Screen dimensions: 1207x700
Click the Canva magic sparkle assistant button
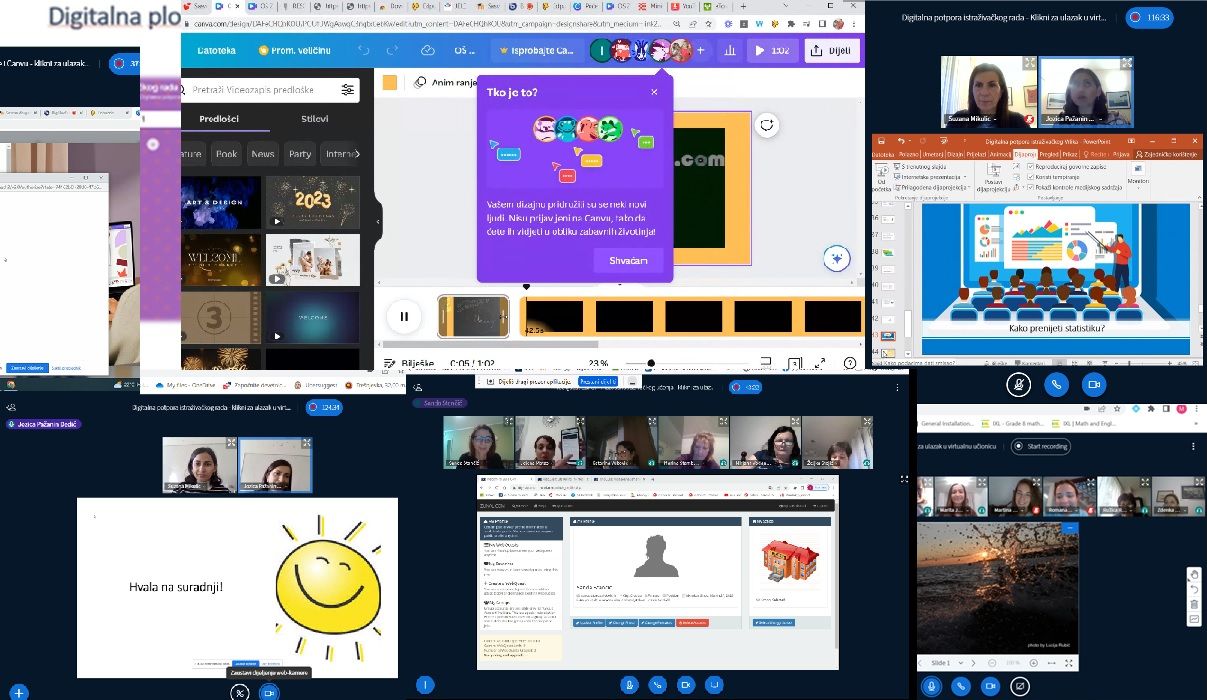(x=836, y=258)
